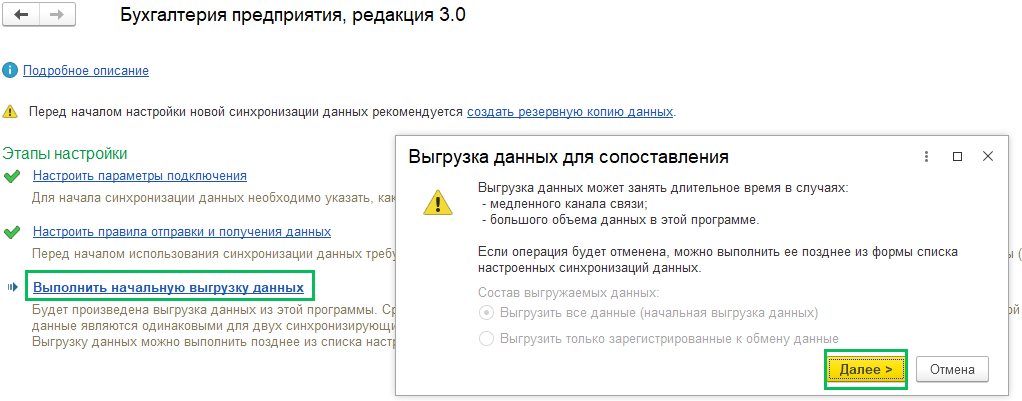This screenshot has width=1022, height=401.
Task: Maximize the 'Выгрузка данных для сопоставления' dialog
Action: (957, 157)
